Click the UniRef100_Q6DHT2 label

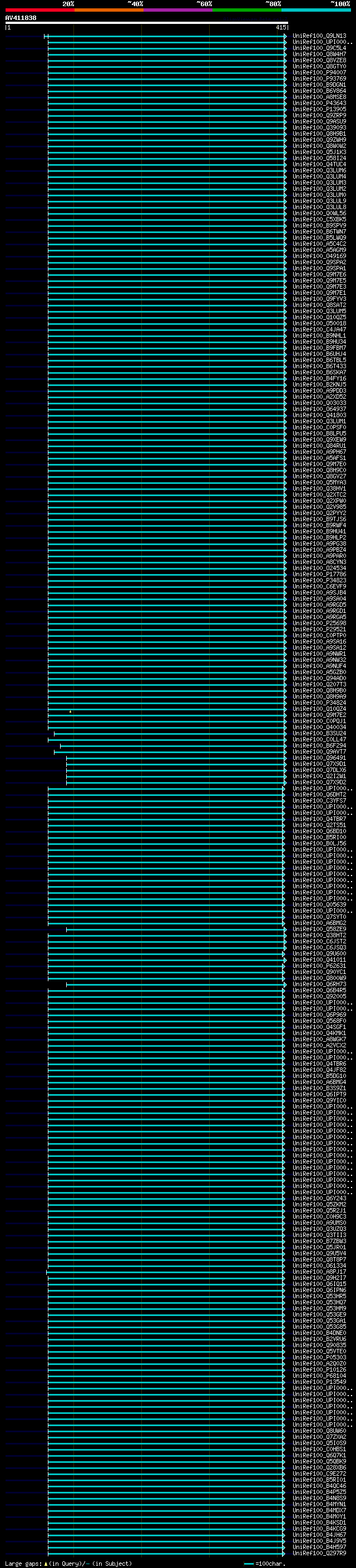click(x=319, y=794)
